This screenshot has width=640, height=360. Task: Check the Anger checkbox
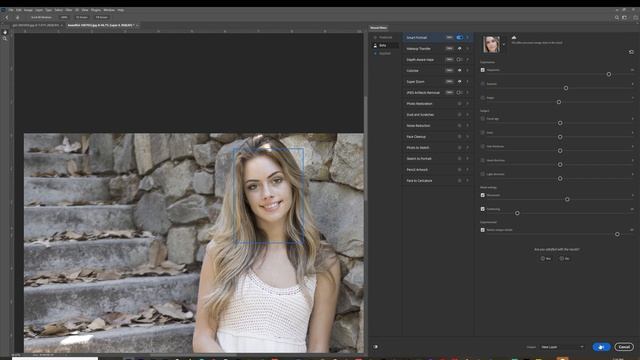482,98
